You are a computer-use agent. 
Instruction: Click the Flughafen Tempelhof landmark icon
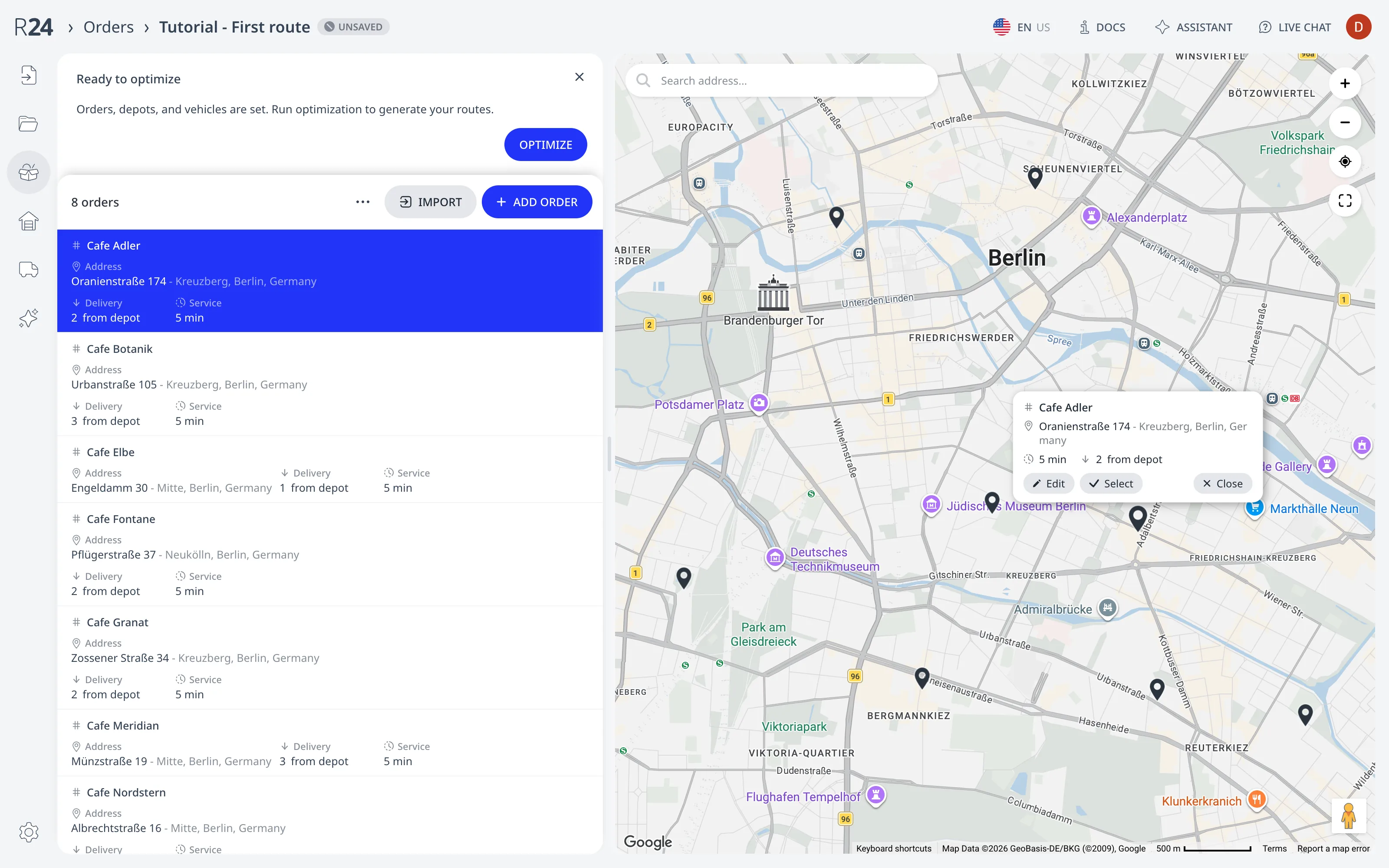[x=876, y=795]
